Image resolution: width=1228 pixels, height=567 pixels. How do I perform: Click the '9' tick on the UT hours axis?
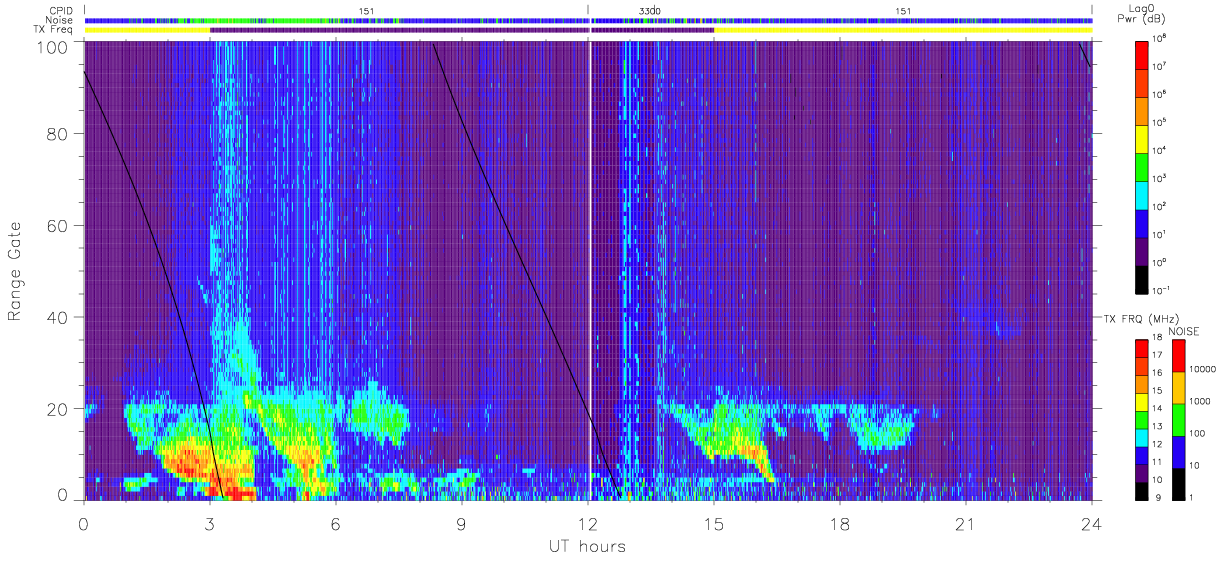tap(461, 524)
